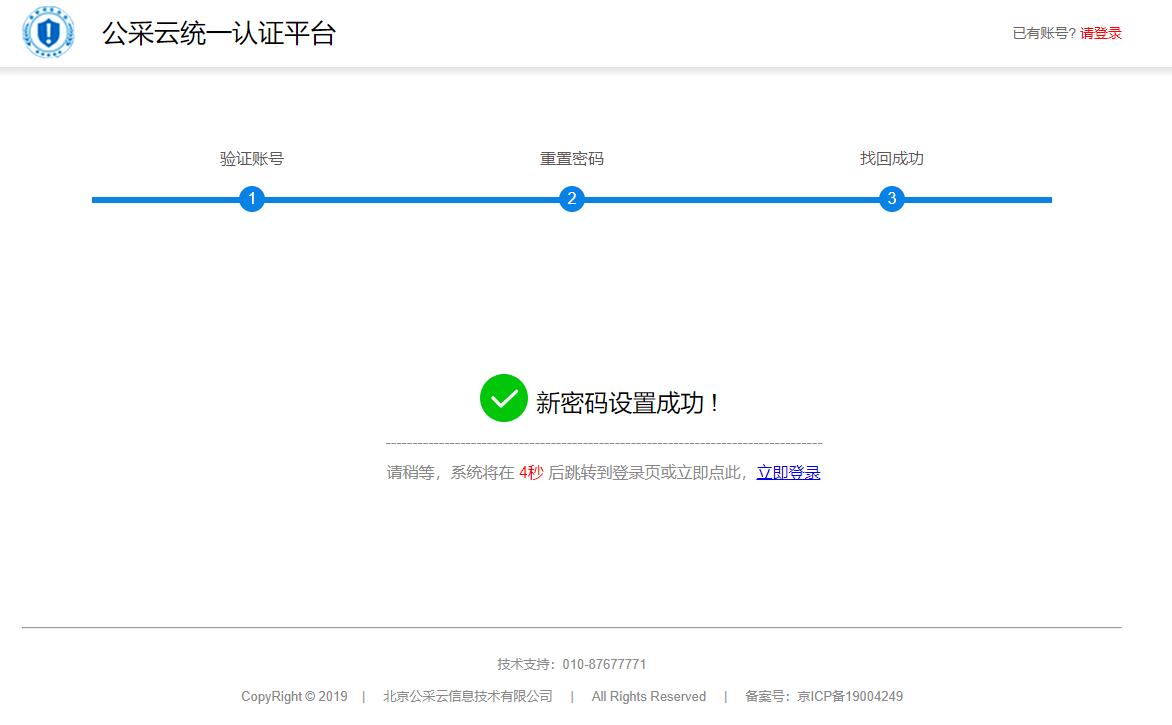Click the 已有账号? text in the header
The height and width of the screenshot is (725, 1172).
(1044, 33)
